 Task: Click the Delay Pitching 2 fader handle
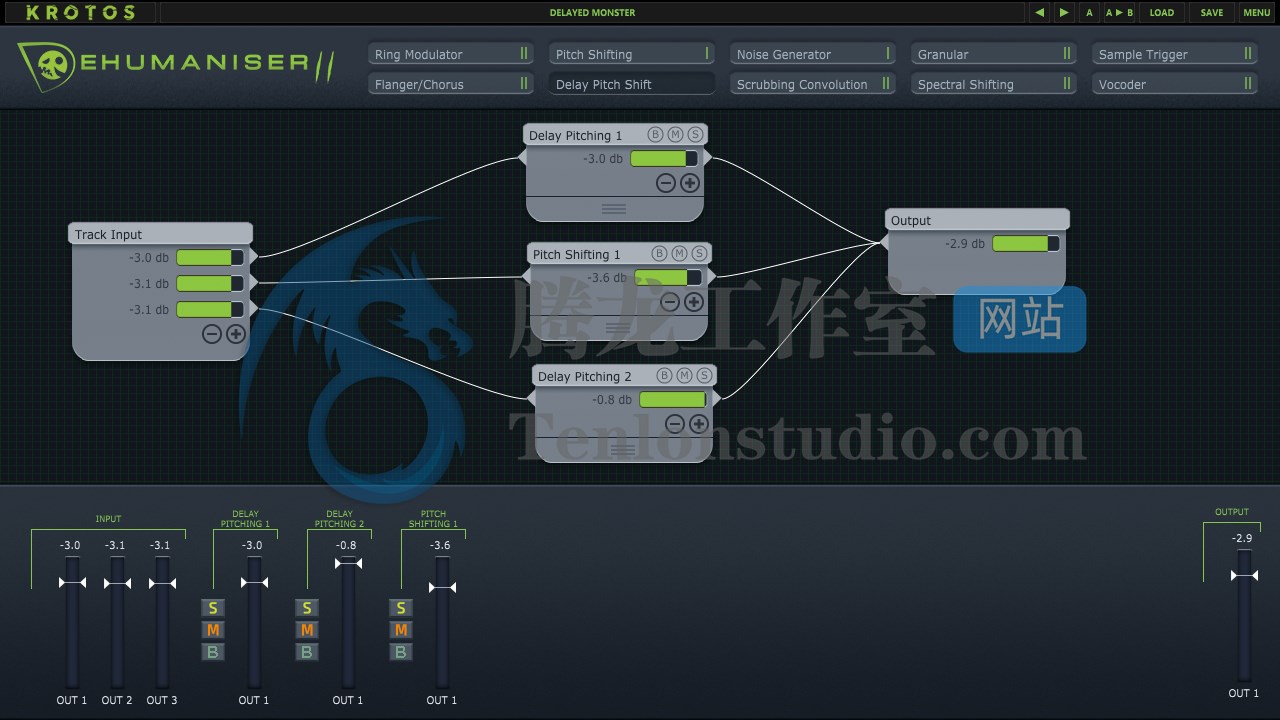click(x=348, y=563)
